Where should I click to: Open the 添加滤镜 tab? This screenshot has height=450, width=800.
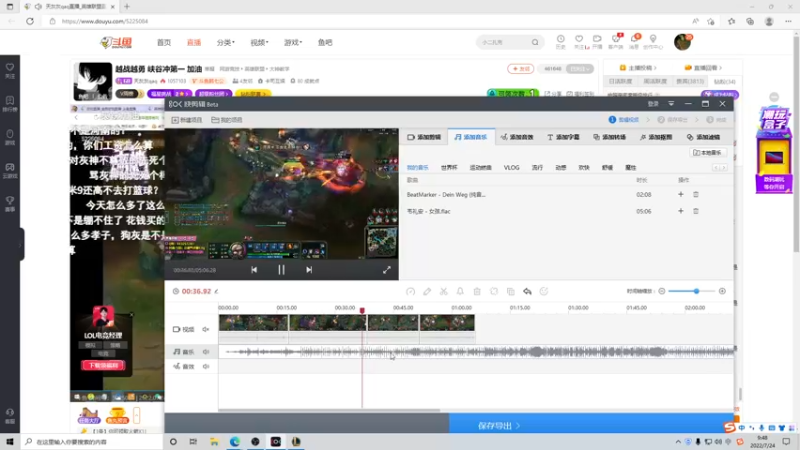[x=703, y=137]
